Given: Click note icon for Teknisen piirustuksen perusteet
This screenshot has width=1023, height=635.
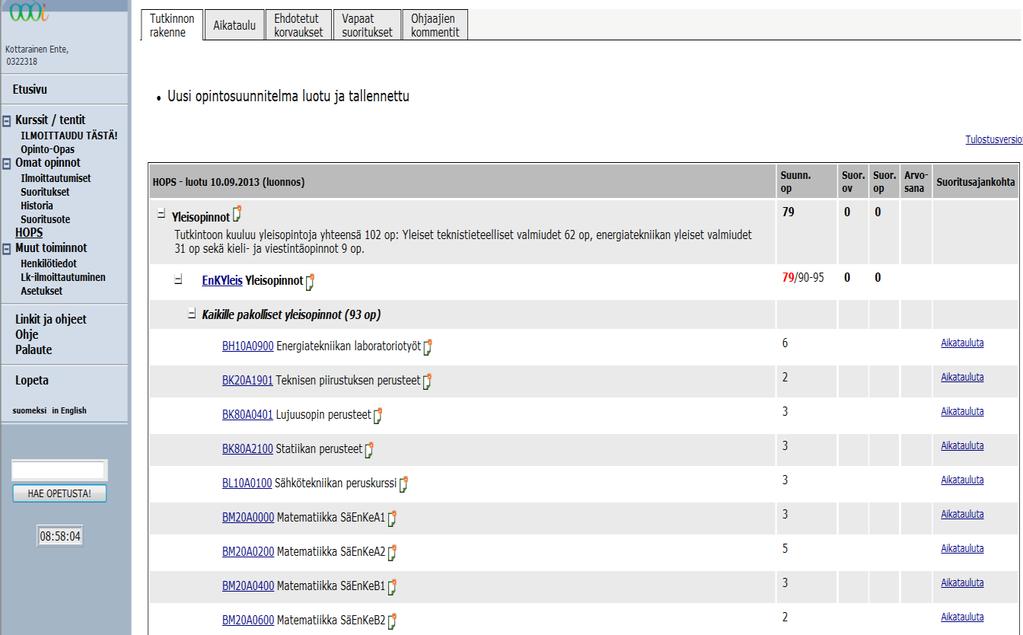Looking at the screenshot, I should click(x=427, y=381).
